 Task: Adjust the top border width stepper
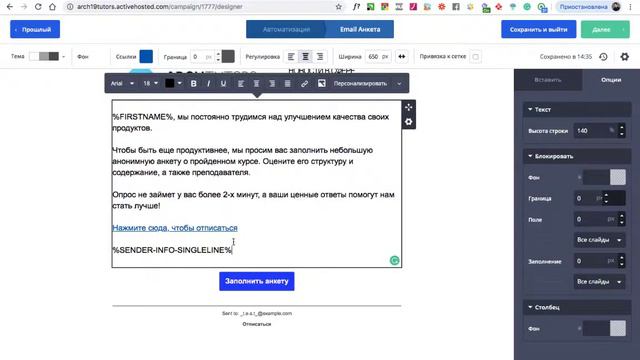pyautogui.click(x=218, y=57)
